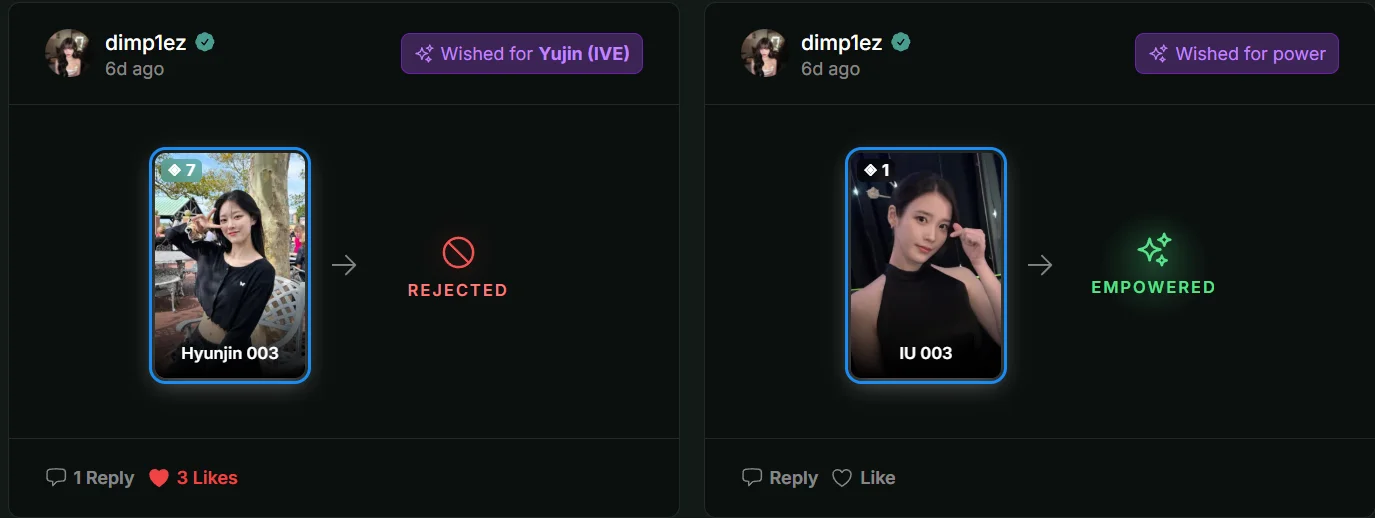
Task: Like the IU 003 post using the outline heart
Action: [842, 478]
